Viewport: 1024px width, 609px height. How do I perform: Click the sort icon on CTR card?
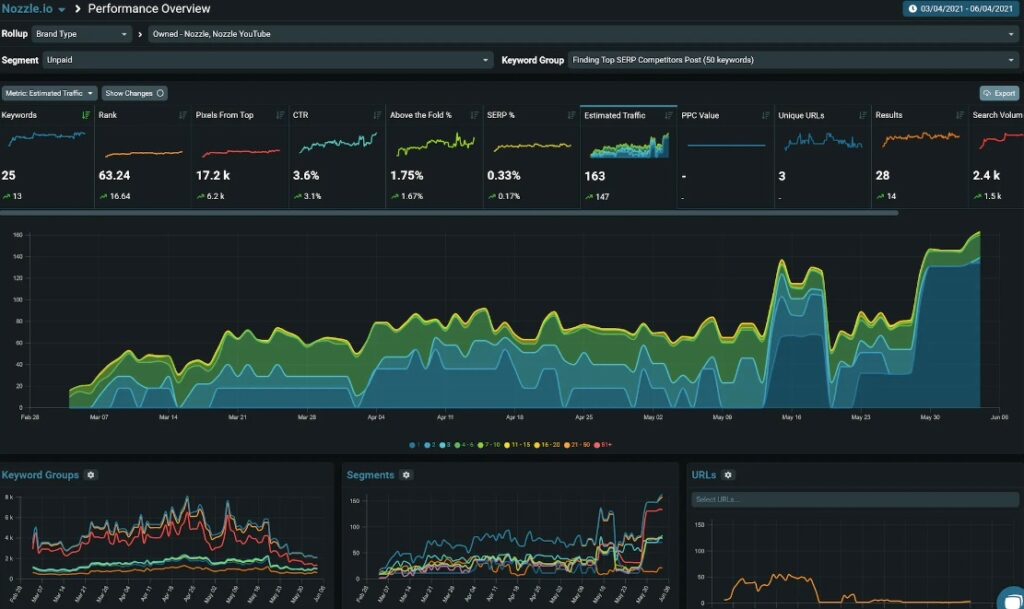point(377,115)
